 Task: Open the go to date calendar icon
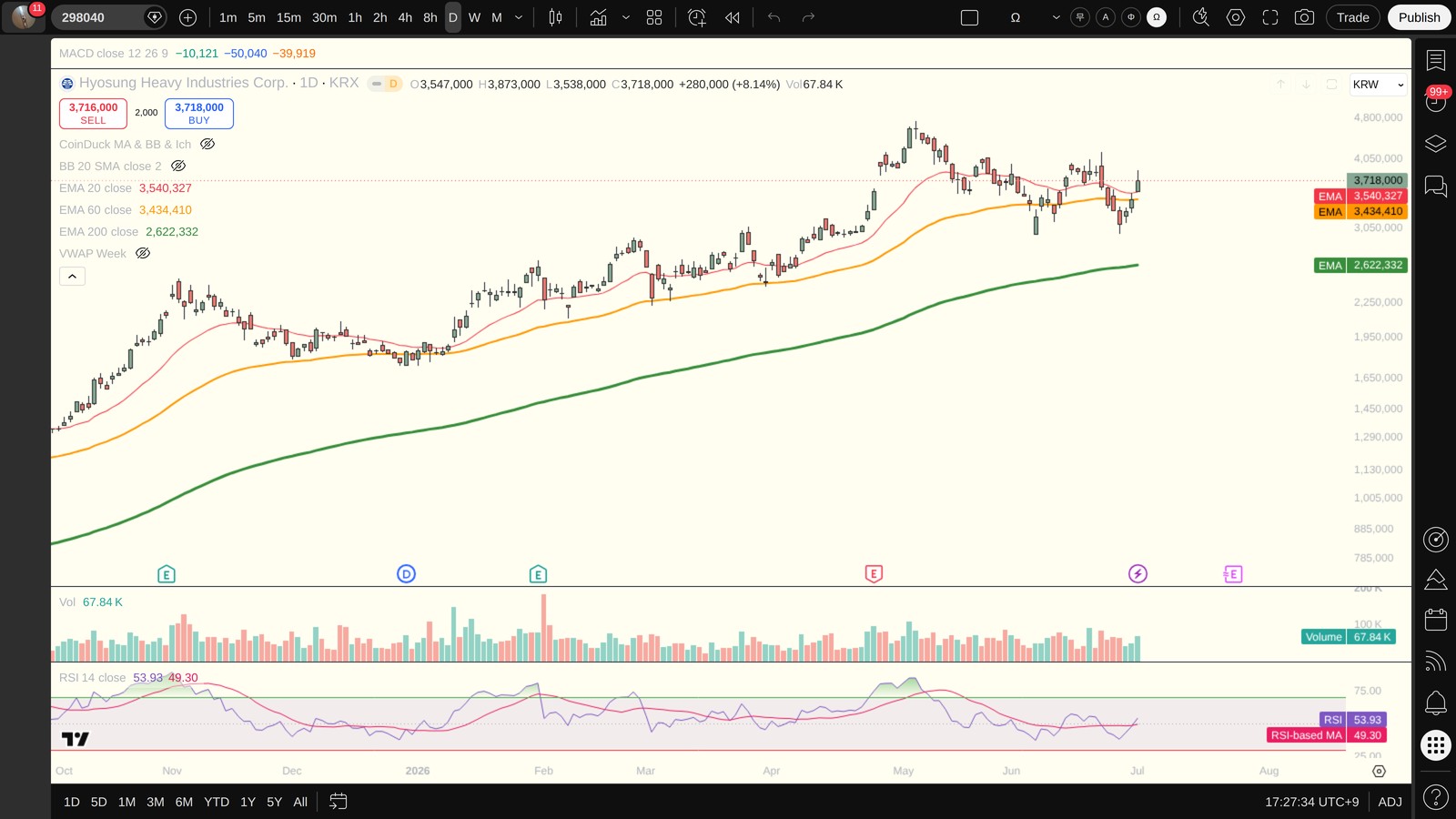tap(338, 802)
